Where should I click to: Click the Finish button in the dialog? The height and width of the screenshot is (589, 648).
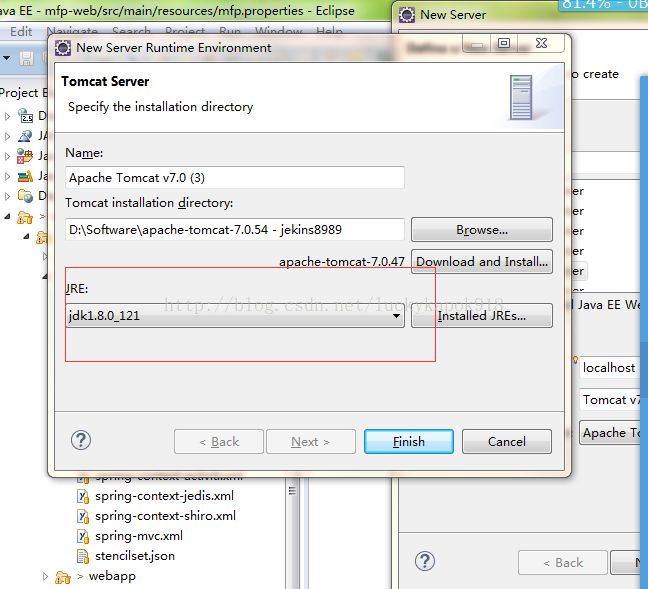coord(408,441)
